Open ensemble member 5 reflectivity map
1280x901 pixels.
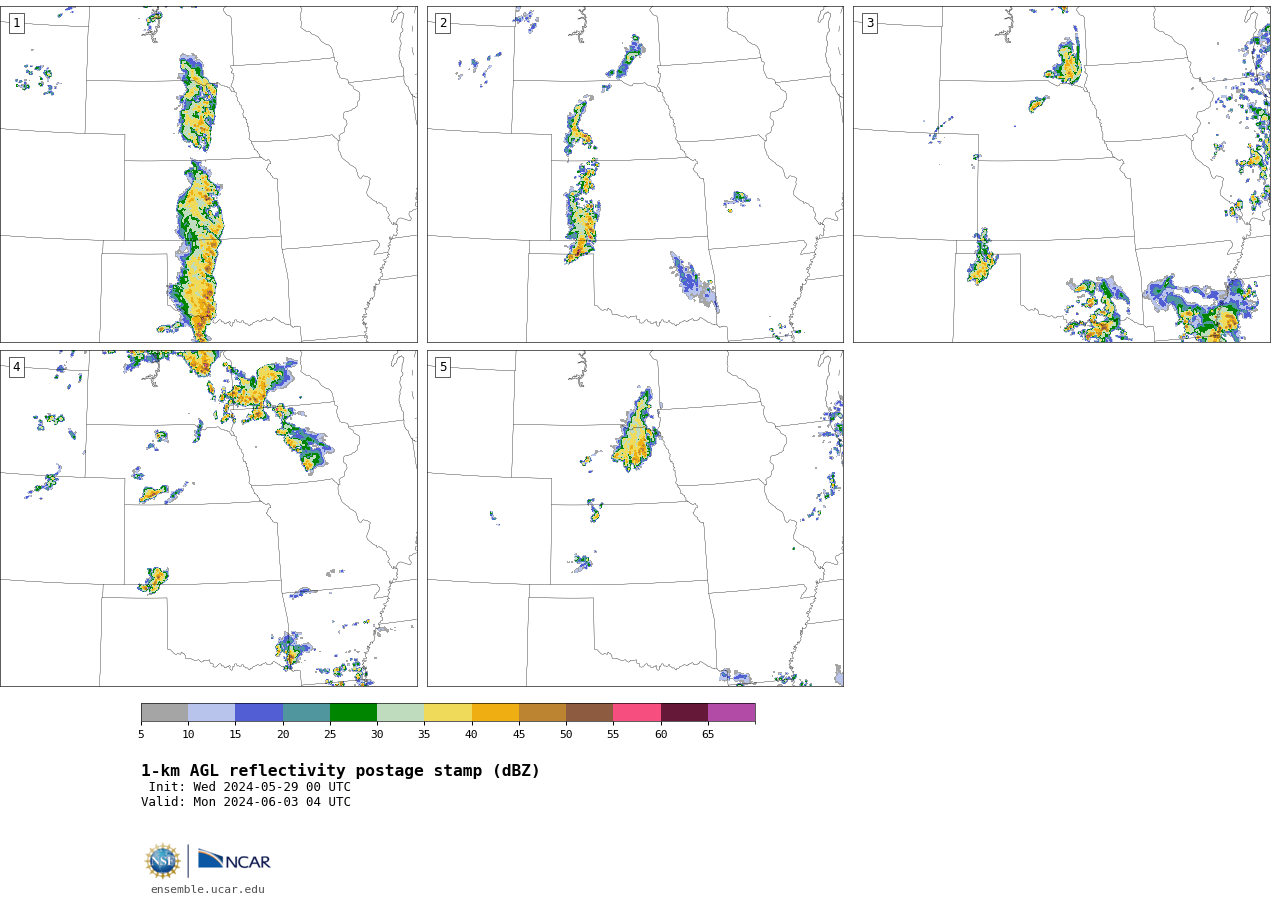pos(635,518)
